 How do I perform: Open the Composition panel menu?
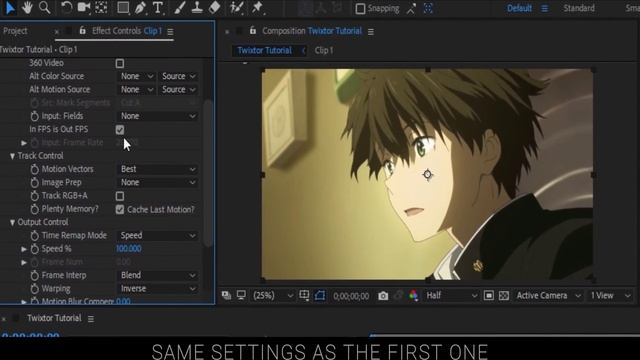point(371,31)
